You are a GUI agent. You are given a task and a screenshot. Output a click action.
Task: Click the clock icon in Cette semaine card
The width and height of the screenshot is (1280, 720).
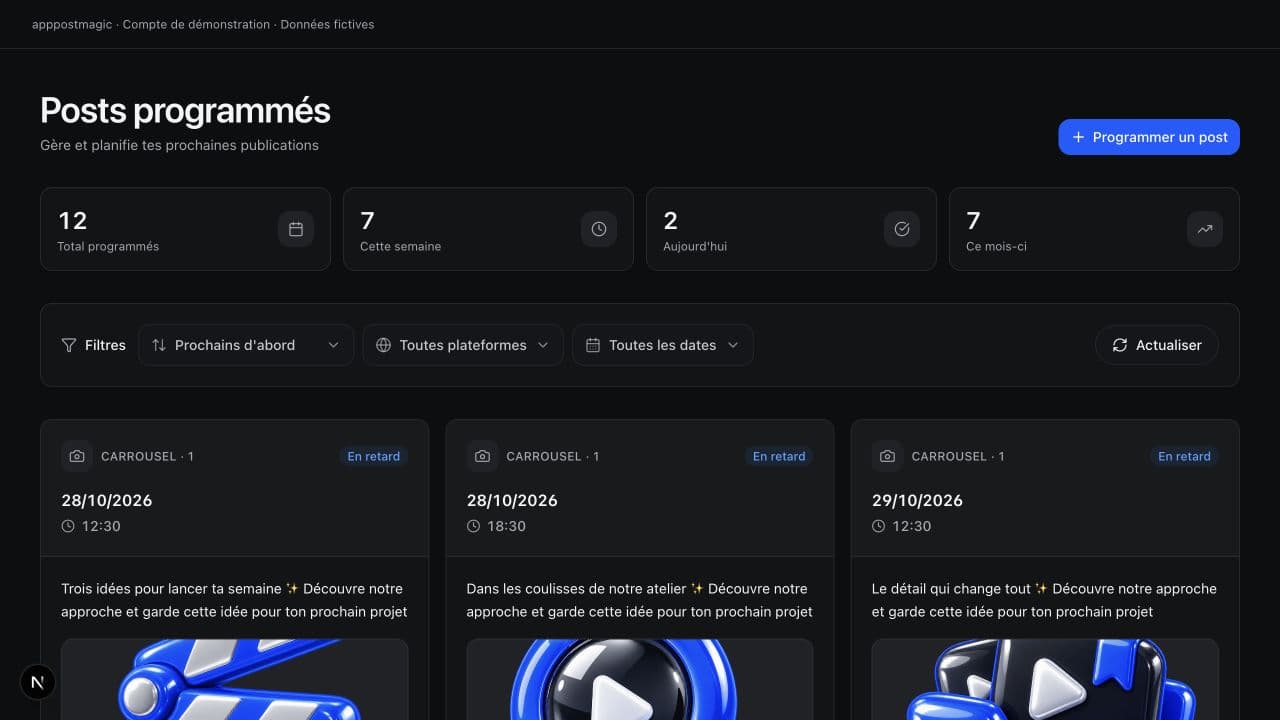(x=599, y=229)
